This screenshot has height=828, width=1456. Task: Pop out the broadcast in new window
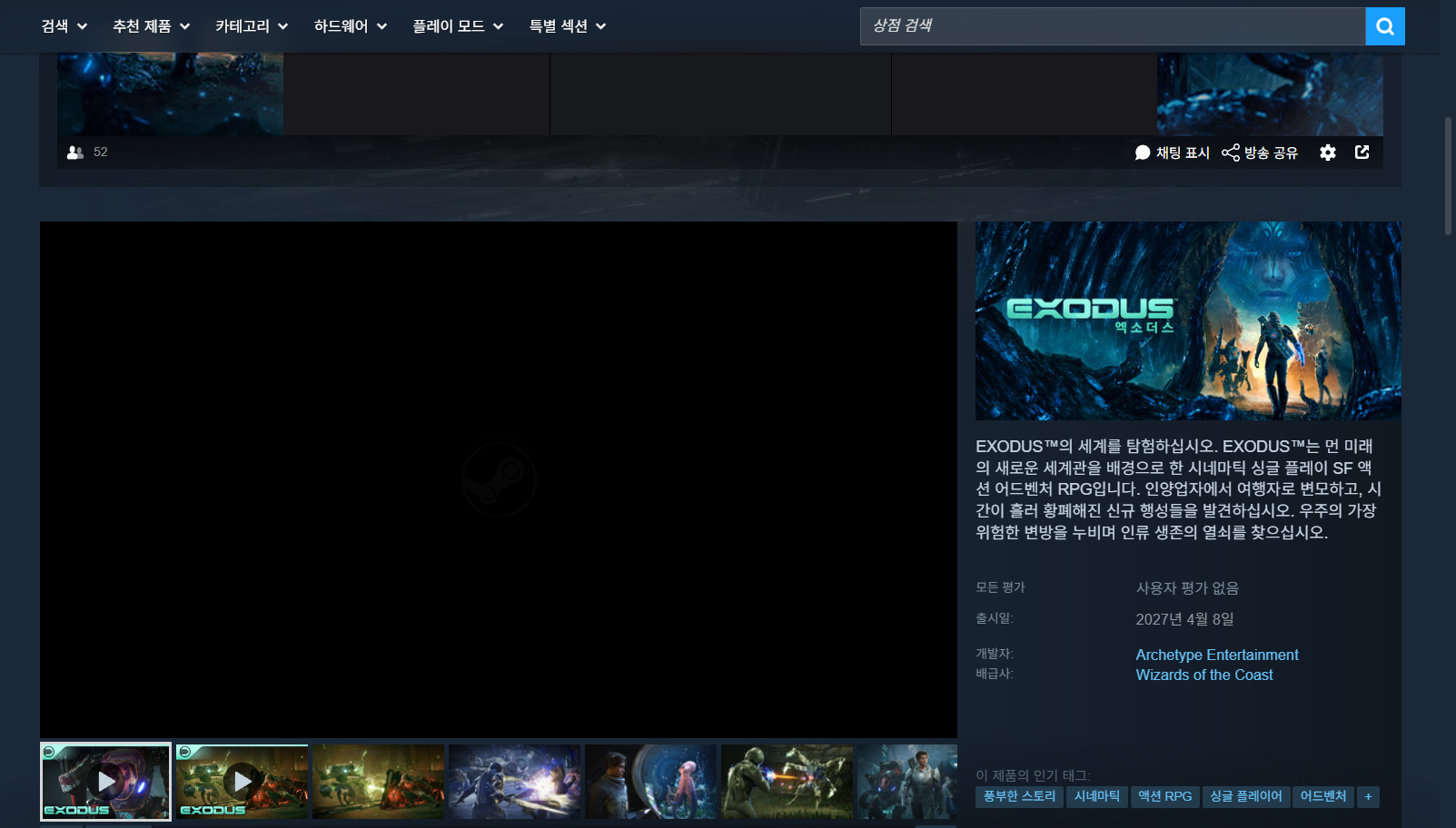tap(1362, 153)
